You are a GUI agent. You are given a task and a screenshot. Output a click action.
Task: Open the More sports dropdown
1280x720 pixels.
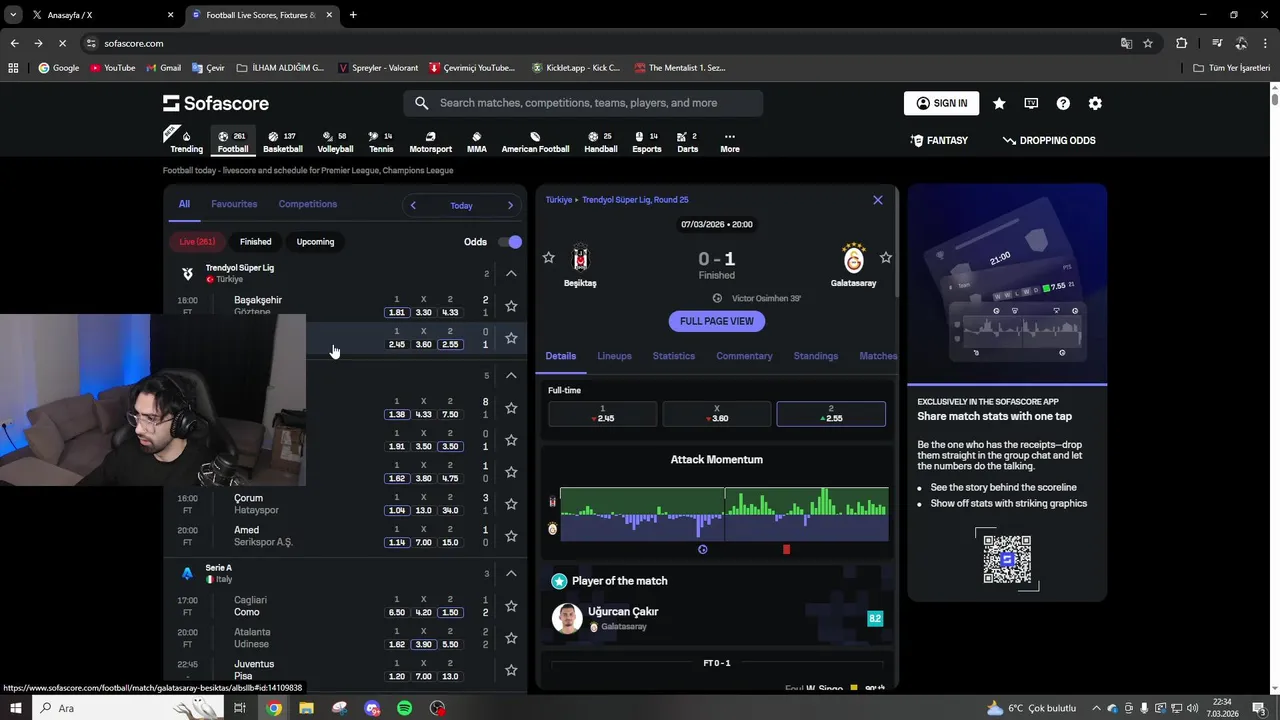(x=730, y=142)
